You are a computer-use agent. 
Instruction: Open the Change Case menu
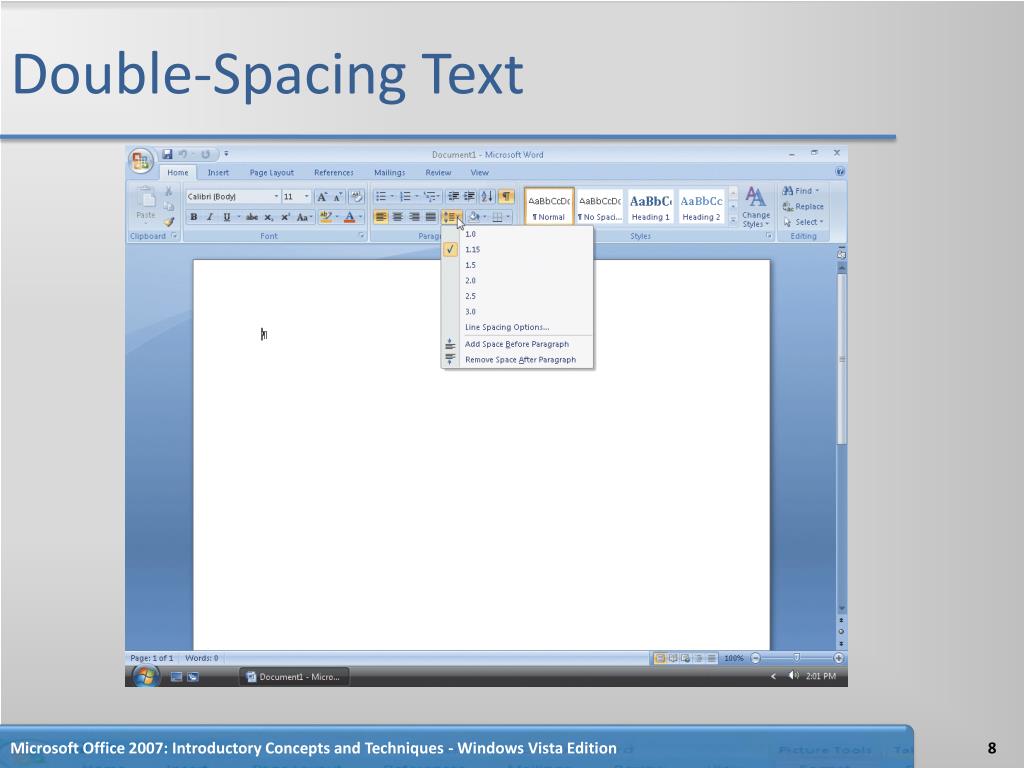304,217
